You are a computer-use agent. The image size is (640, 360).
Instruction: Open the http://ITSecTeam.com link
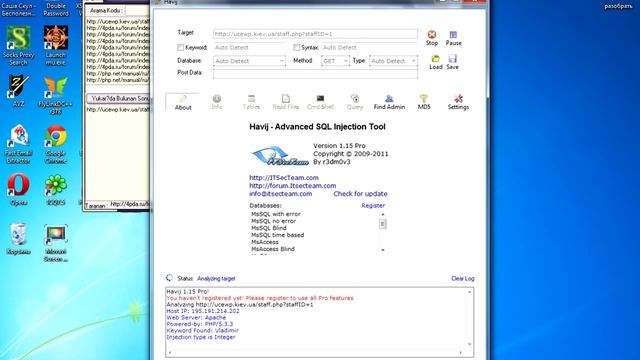pos(284,178)
